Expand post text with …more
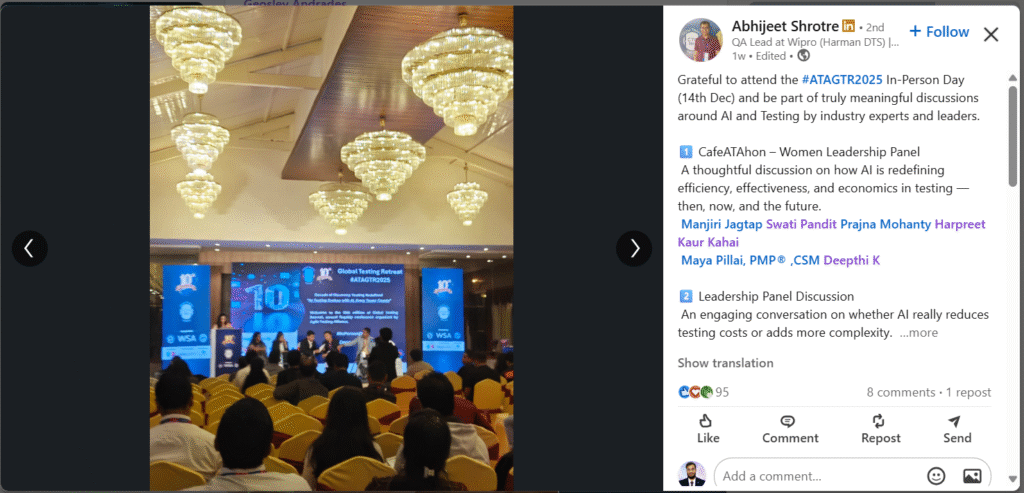 pos(919,333)
